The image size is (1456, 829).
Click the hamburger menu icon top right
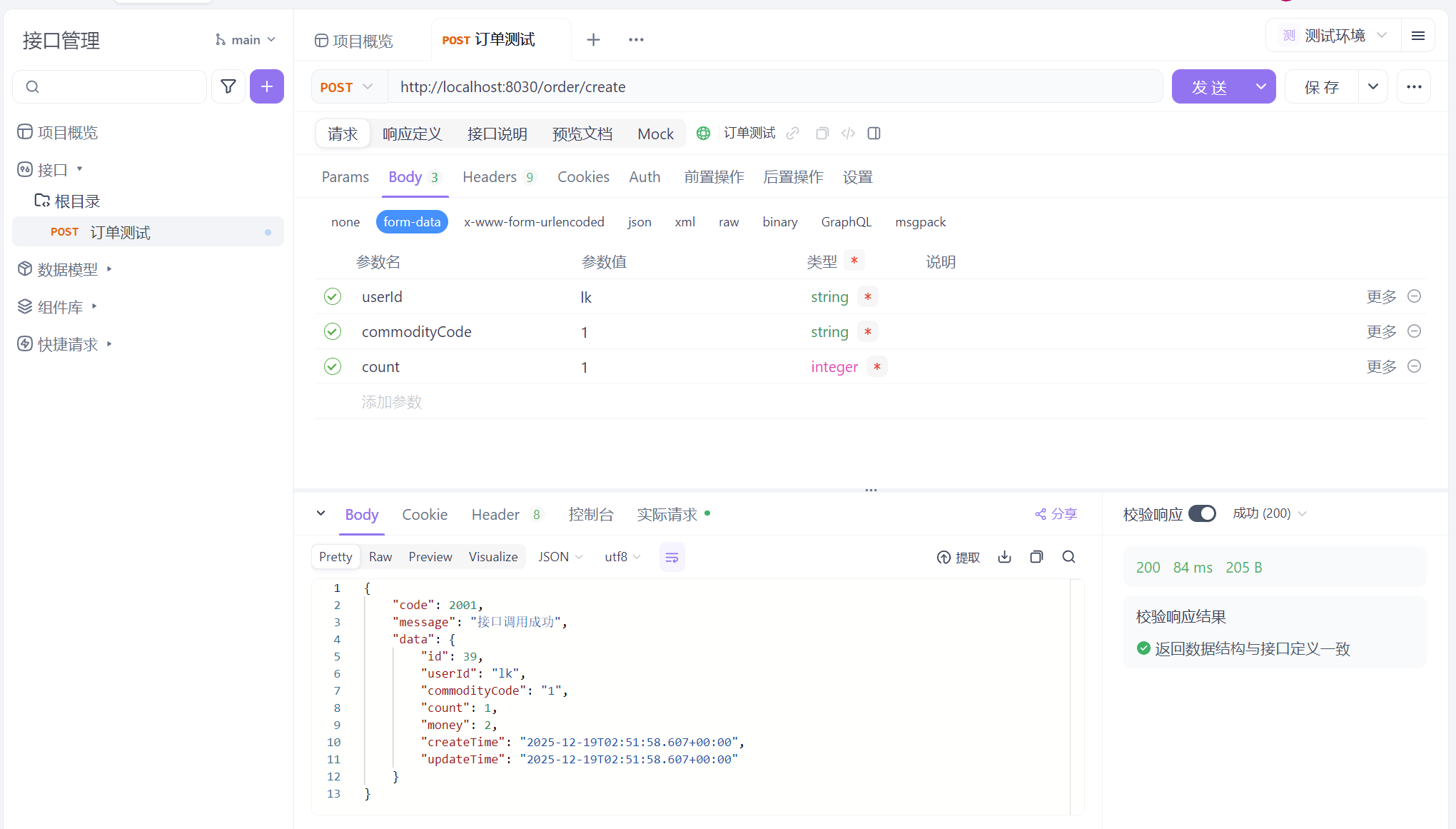(1418, 36)
